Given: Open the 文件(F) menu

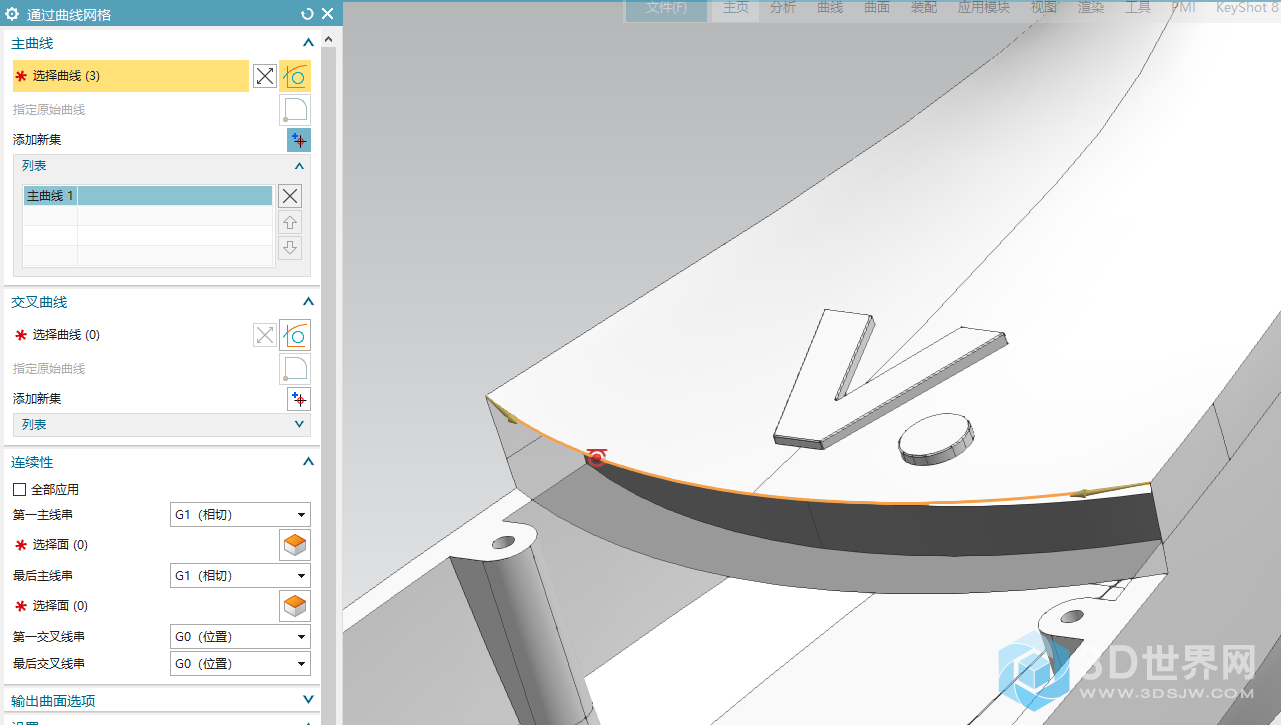Looking at the screenshot, I should coord(666,8).
